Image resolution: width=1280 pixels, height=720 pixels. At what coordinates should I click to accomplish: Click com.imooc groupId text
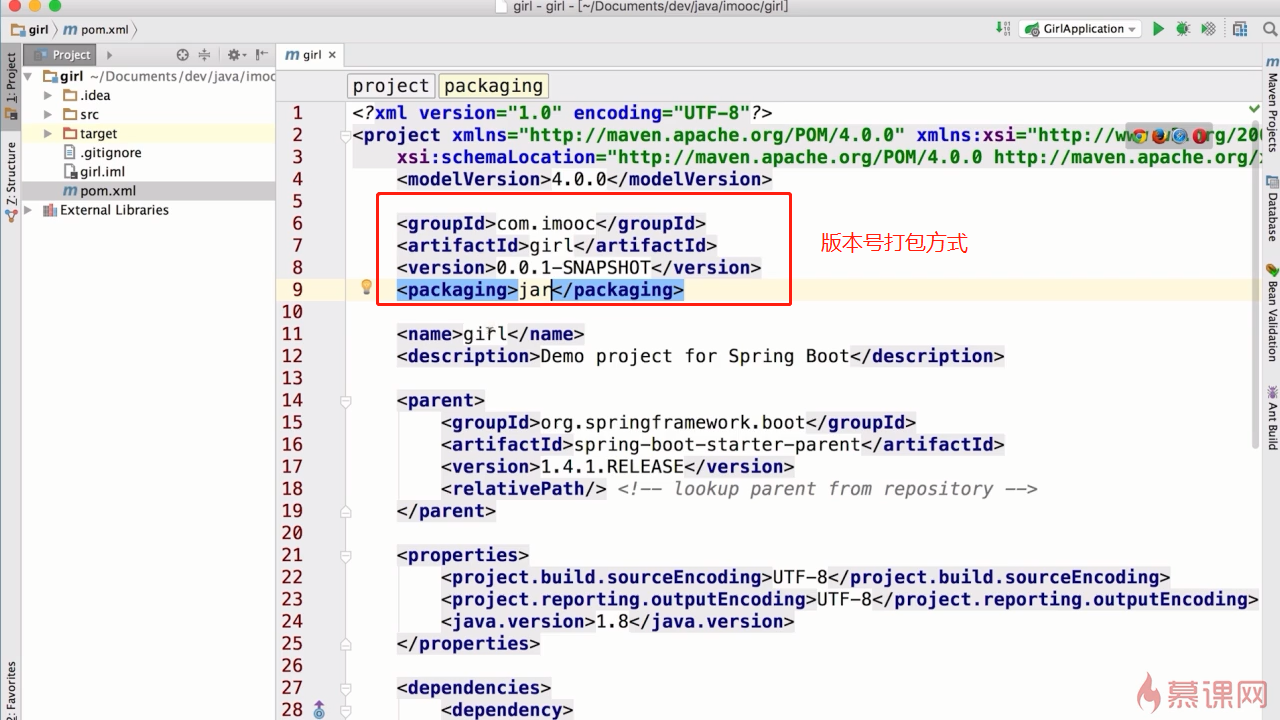click(x=546, y=223)
